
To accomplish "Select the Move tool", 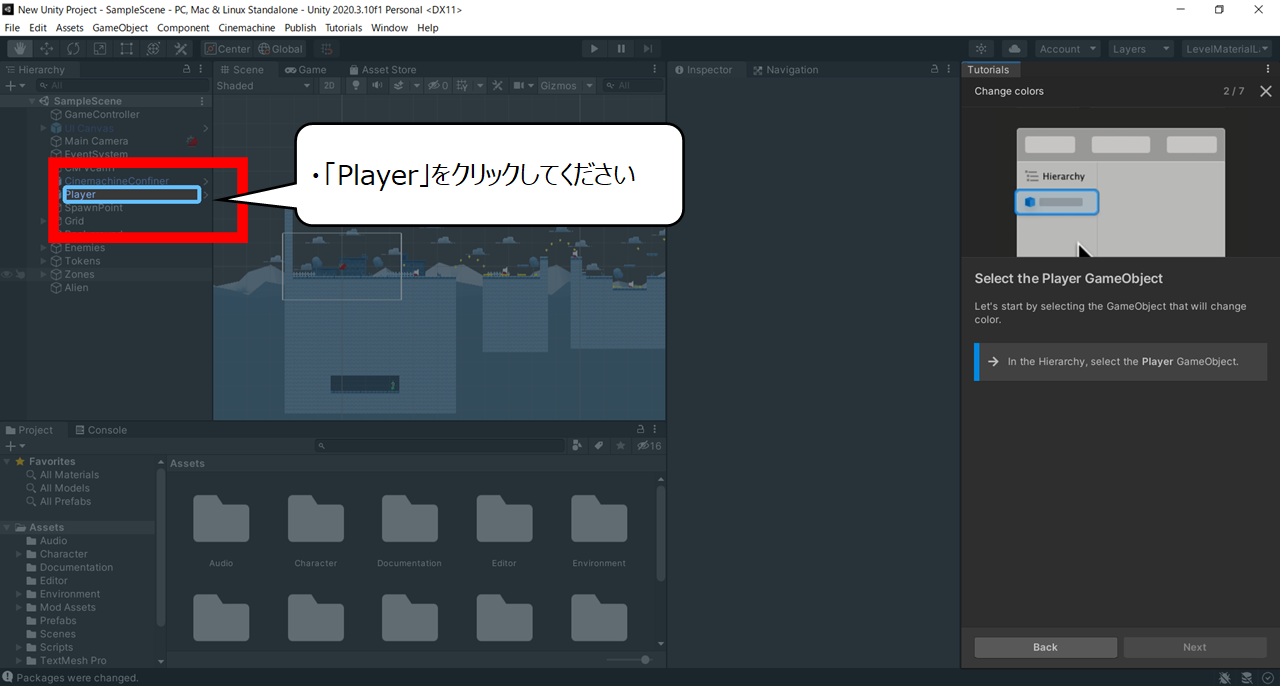I will coord(47,48).
